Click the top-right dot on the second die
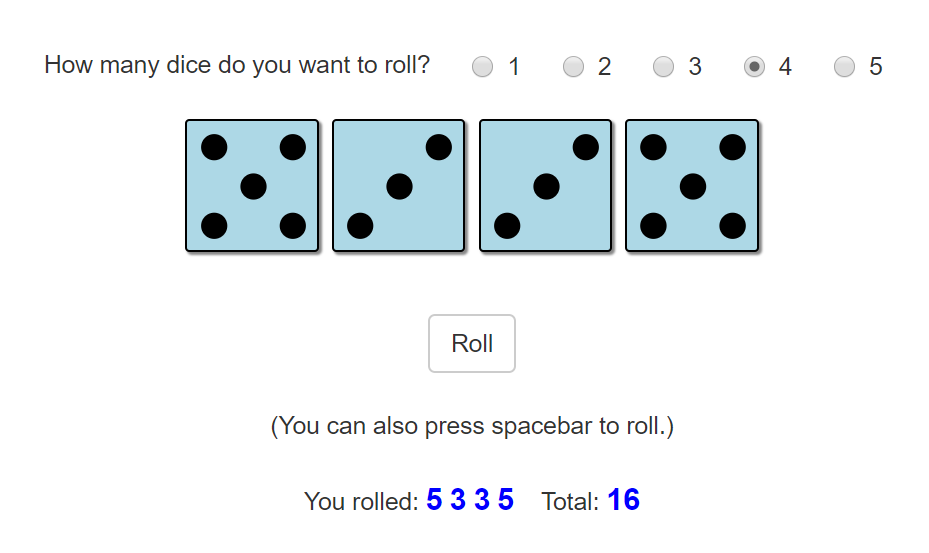 click(438, 147)
